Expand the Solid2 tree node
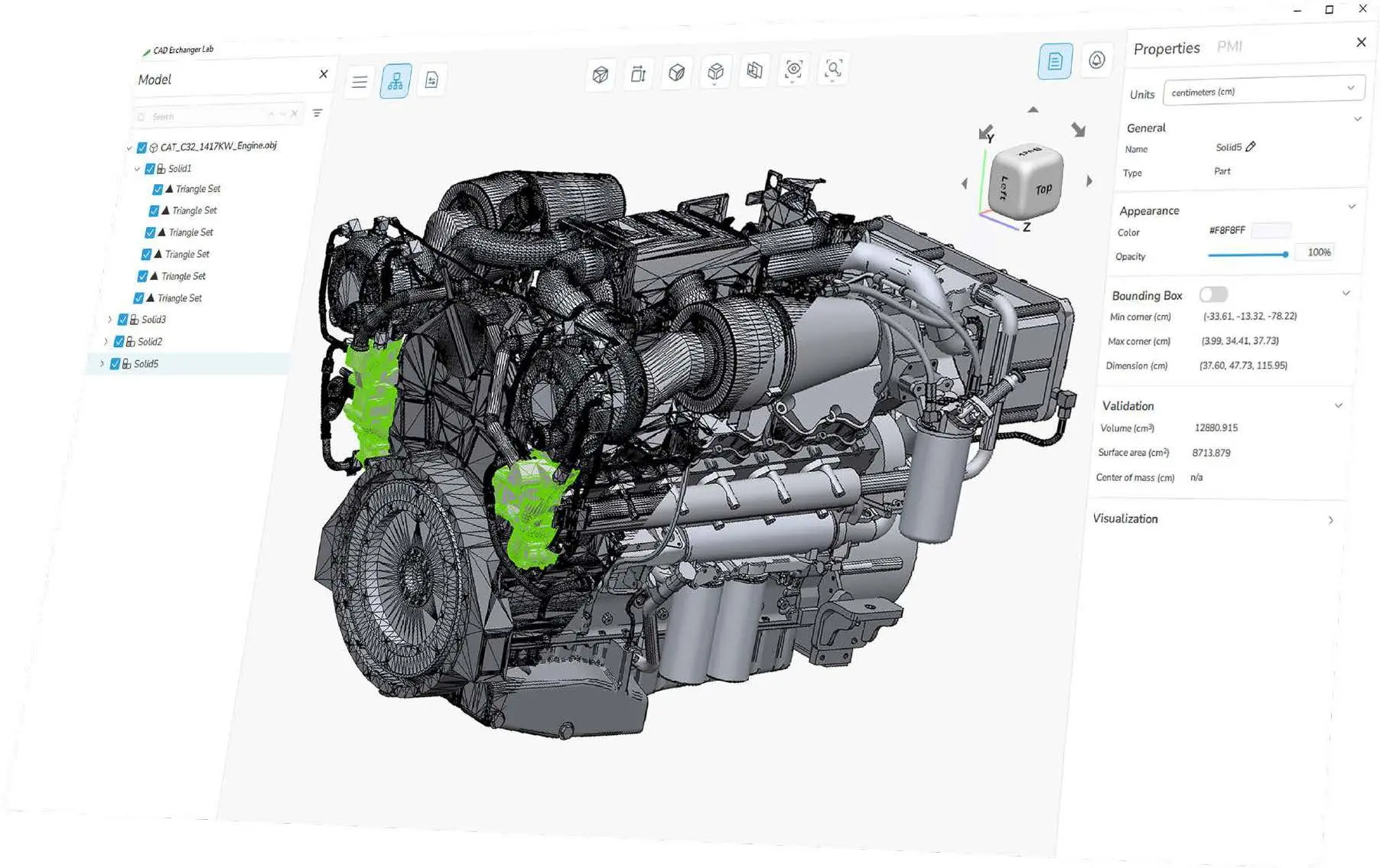The image size is (1380, 868). pyautogui.click(x=106, y=342)
